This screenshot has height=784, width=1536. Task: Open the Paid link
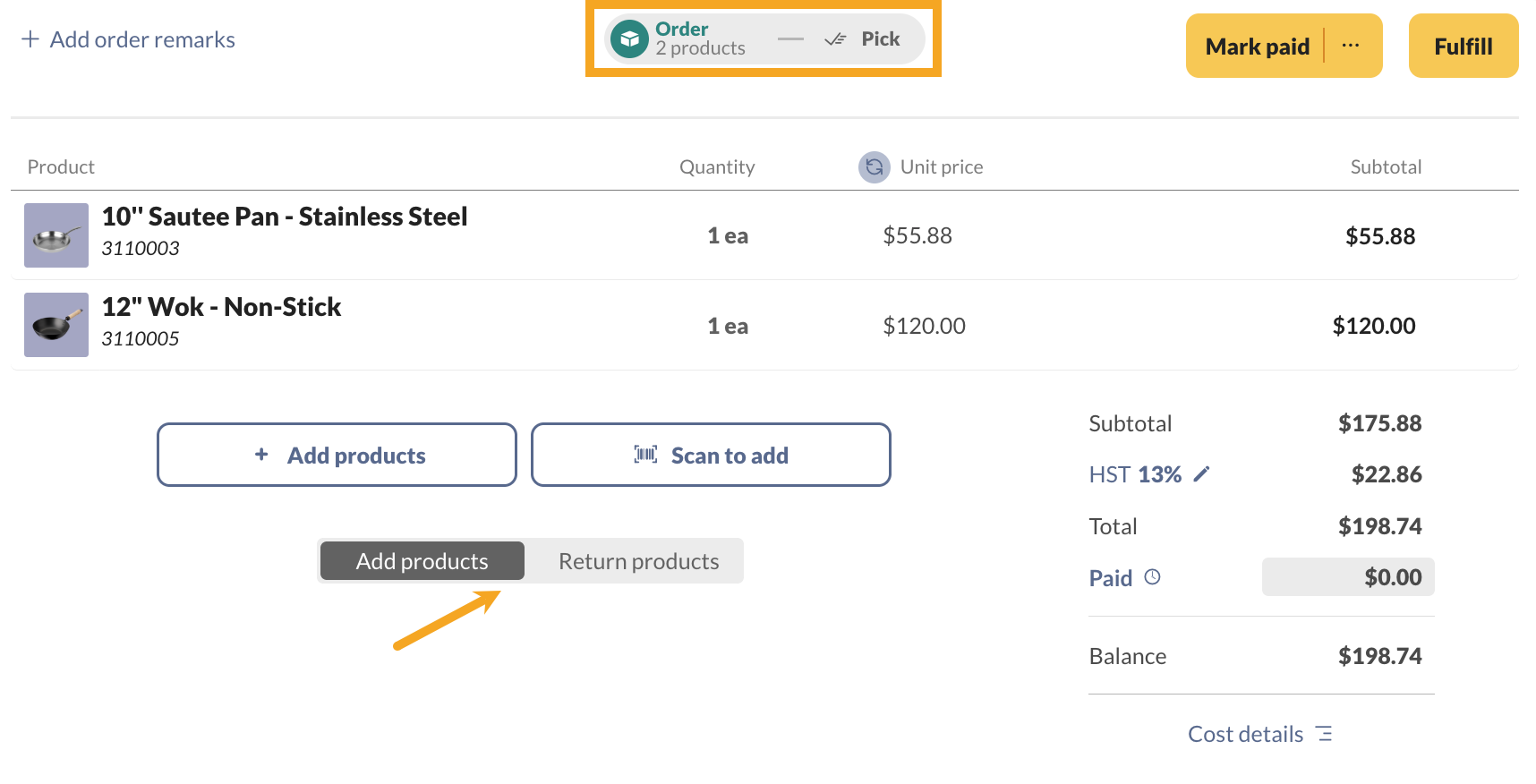[1110, 578]
